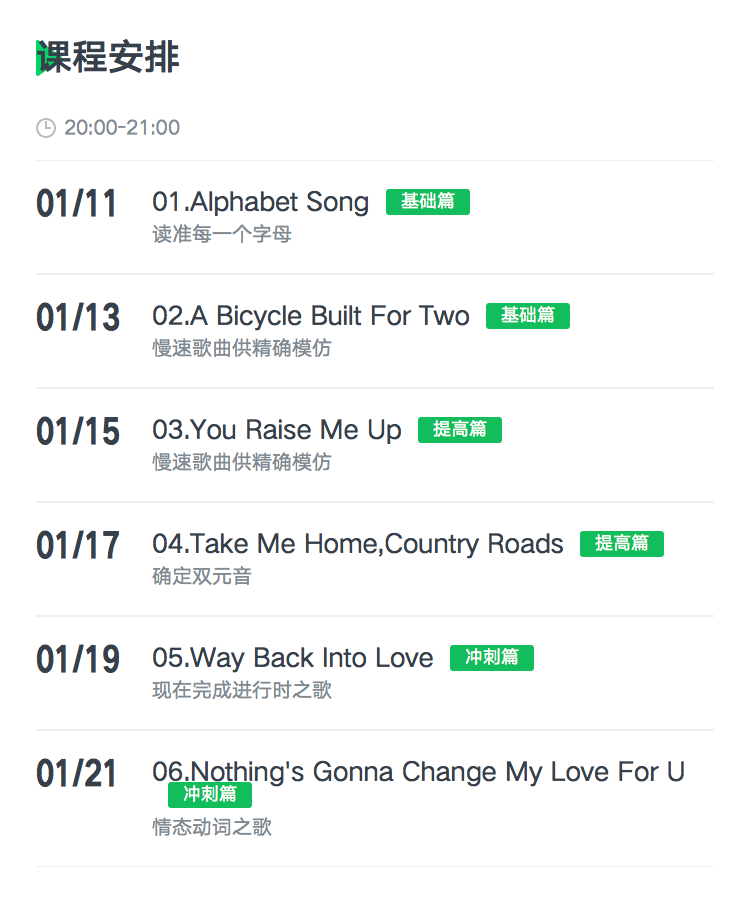The image size is (750, 907).
Task: Open lesson 02.A Bicycle Built For Two
Action: [311, 316]
